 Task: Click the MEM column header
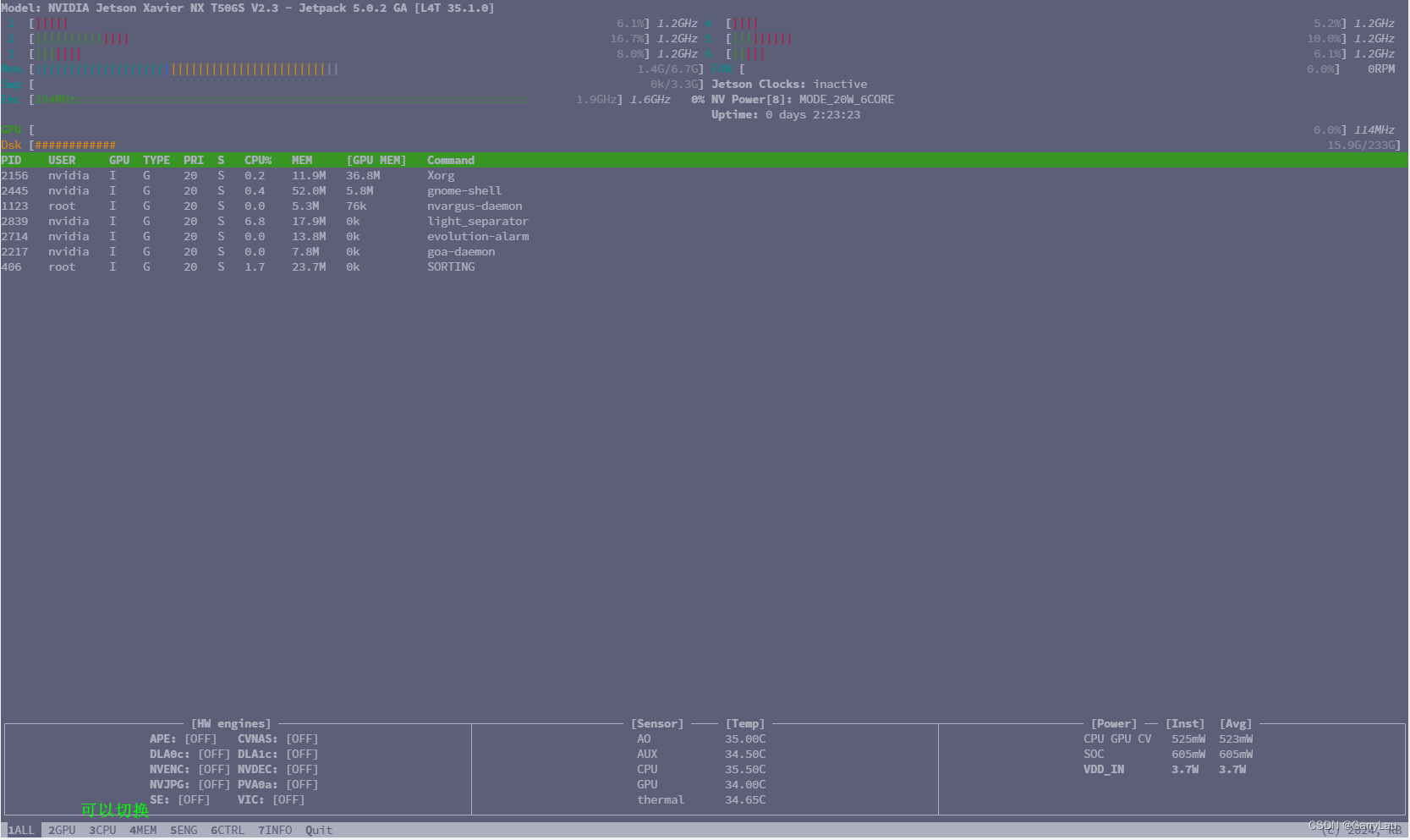point(302,160)
